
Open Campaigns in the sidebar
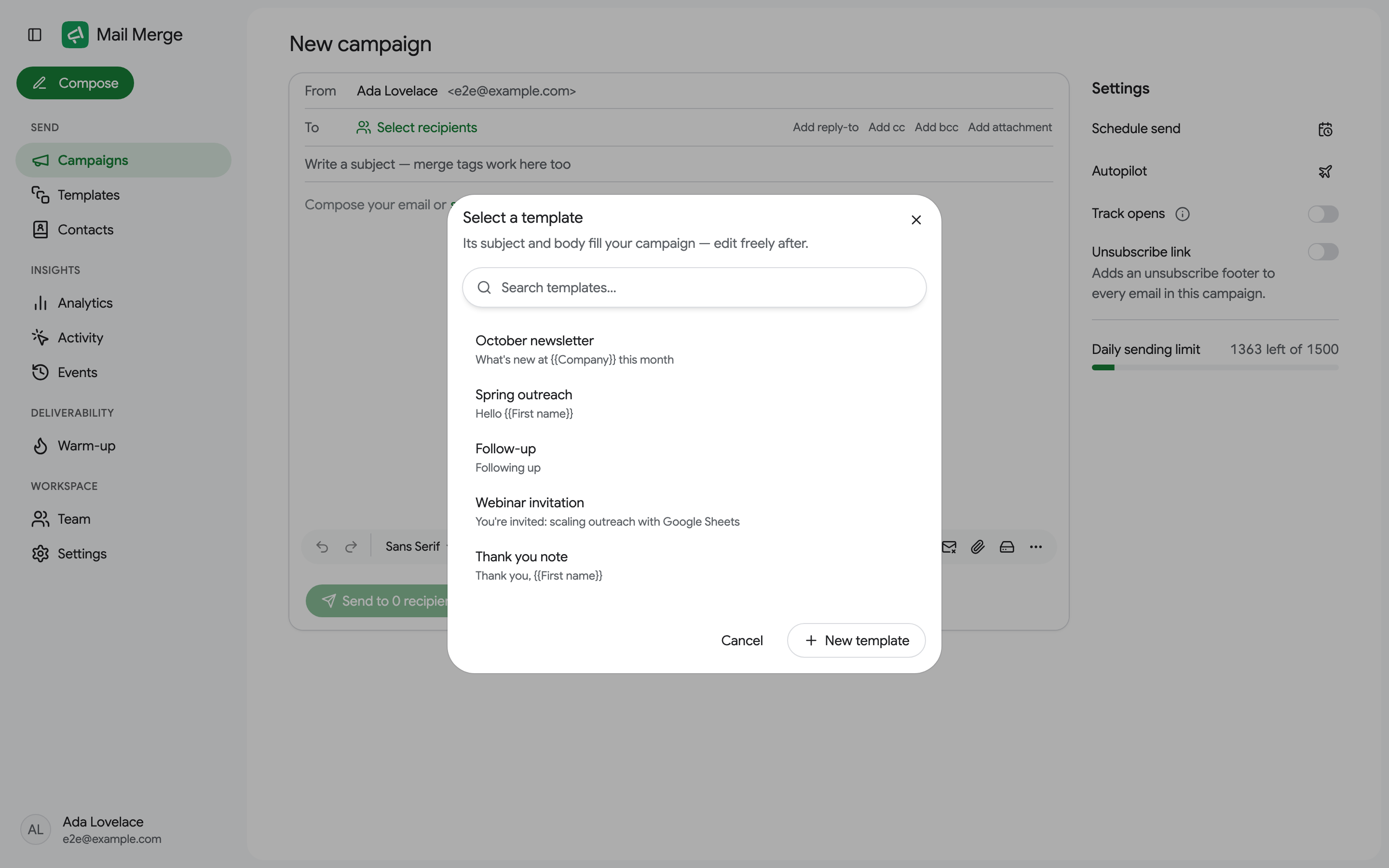click(123, 160)
